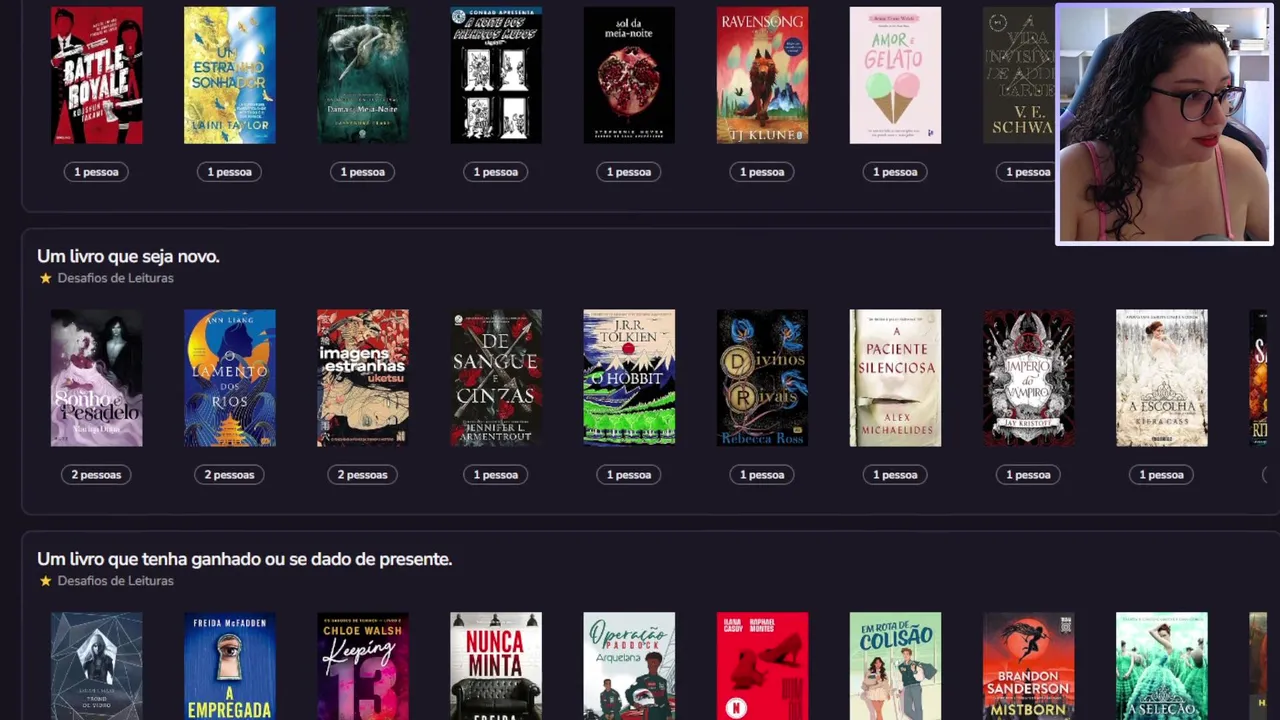Click '1 pessoa' under Um Estranho Sonhador
Screen dimensions: 1280x720
tap(229, 172)
